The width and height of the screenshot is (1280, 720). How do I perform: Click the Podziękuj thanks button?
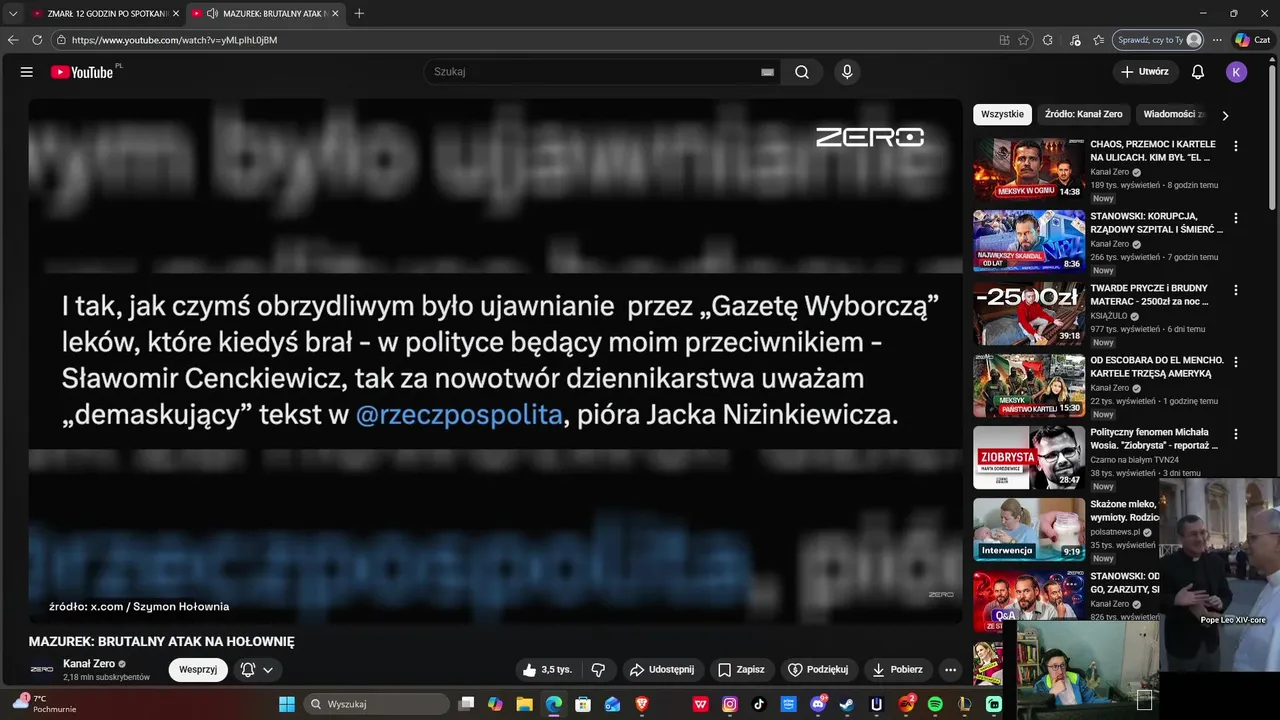818,670
